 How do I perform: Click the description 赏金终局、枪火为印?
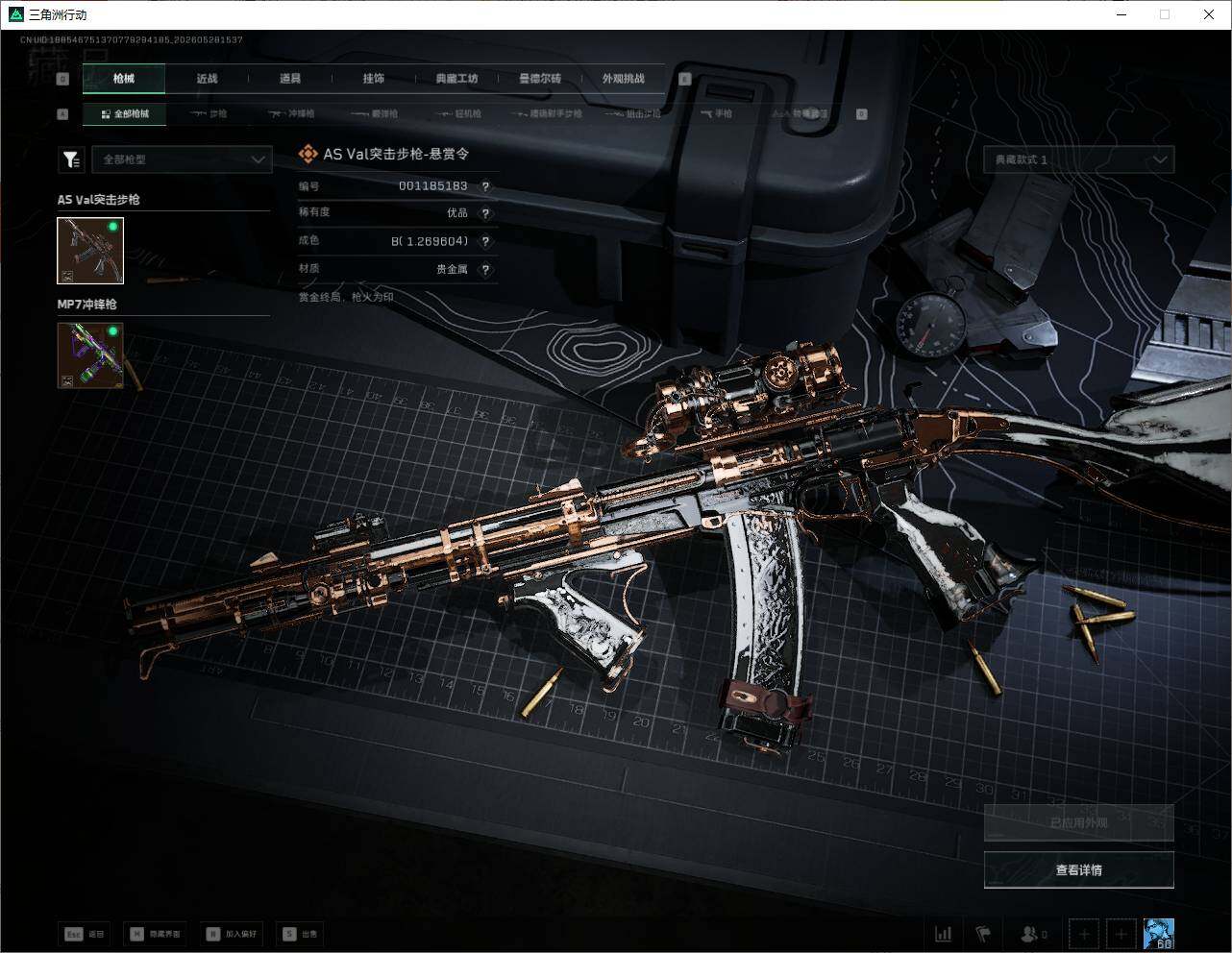346,298
